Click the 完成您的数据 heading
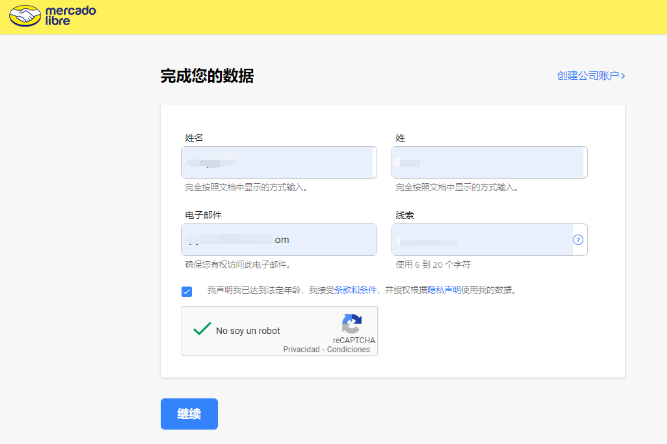The image size is (667, 444). pyautogui.click(x=207, y=76)
